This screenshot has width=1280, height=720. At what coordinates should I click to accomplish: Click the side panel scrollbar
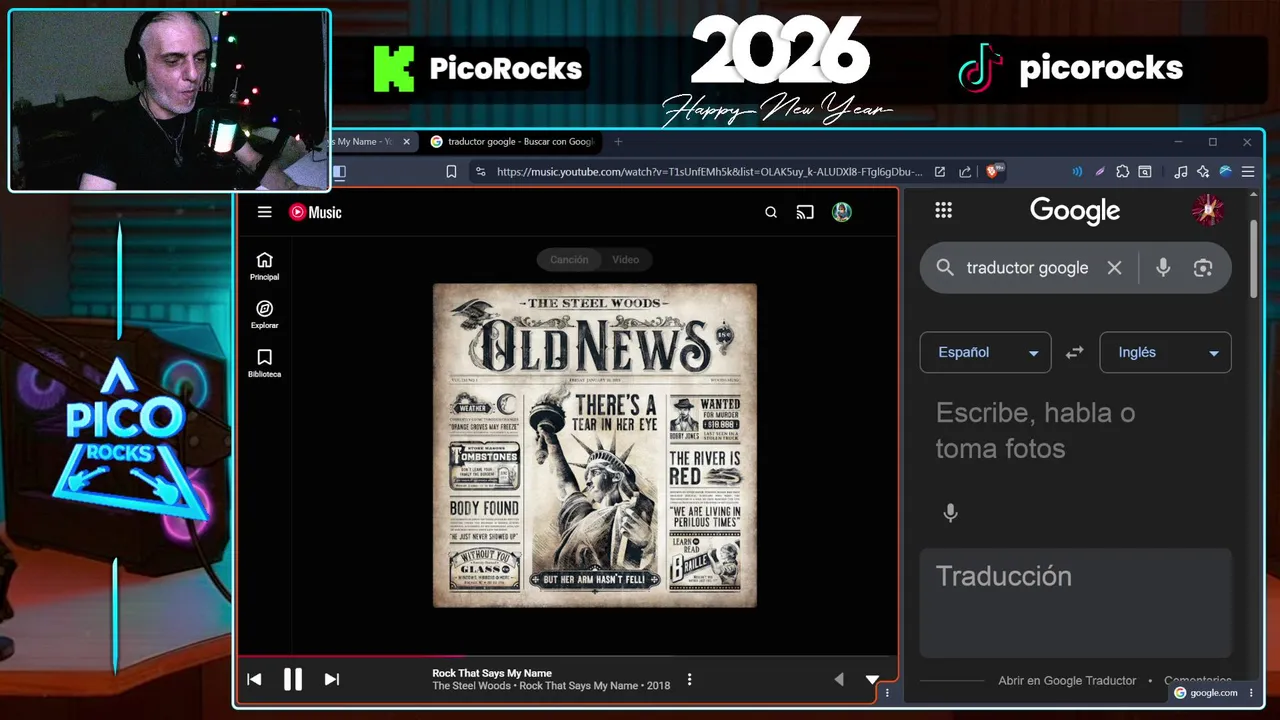(x=1254, y=258)
